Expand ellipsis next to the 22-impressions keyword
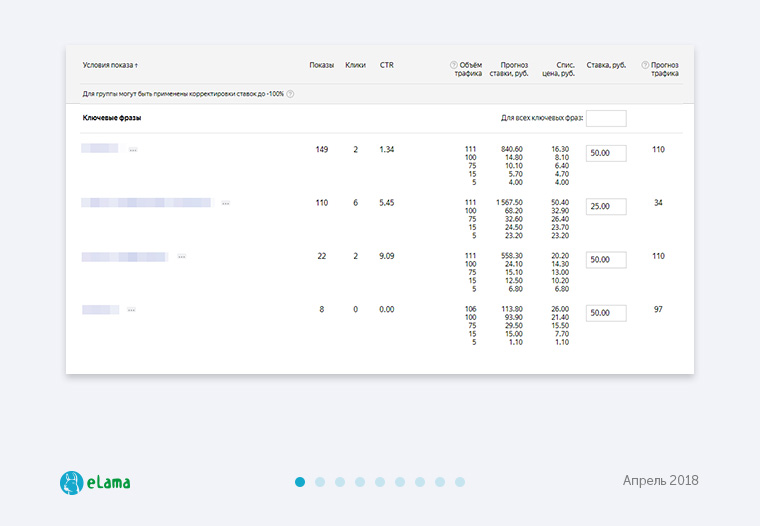 click(181, 257)
